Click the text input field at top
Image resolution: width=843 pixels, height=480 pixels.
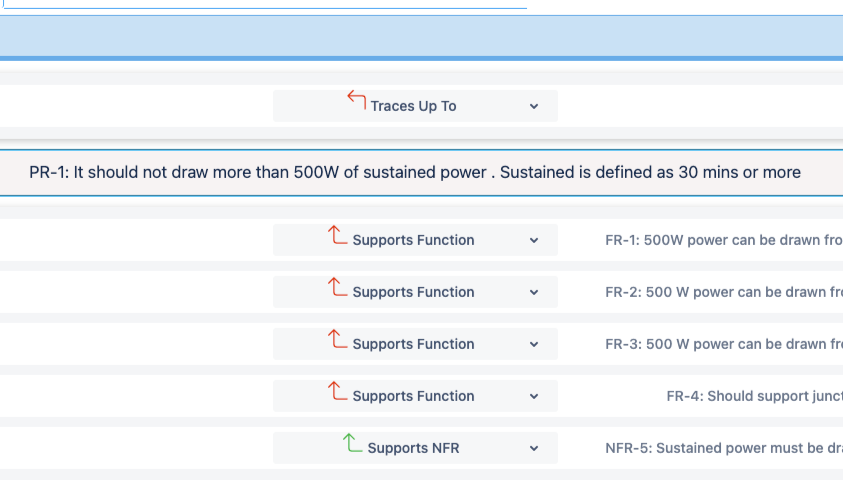(265, 4)
